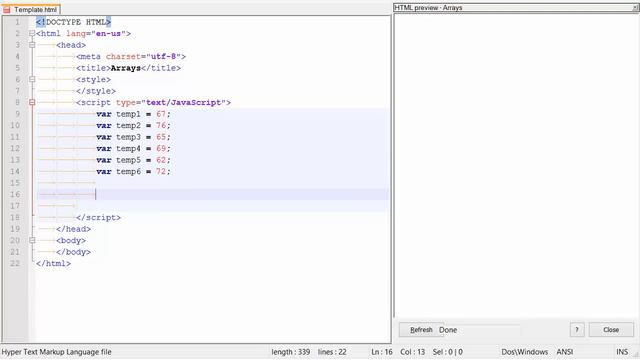Close the HTML preview panel via X

[x=636, y=8]
